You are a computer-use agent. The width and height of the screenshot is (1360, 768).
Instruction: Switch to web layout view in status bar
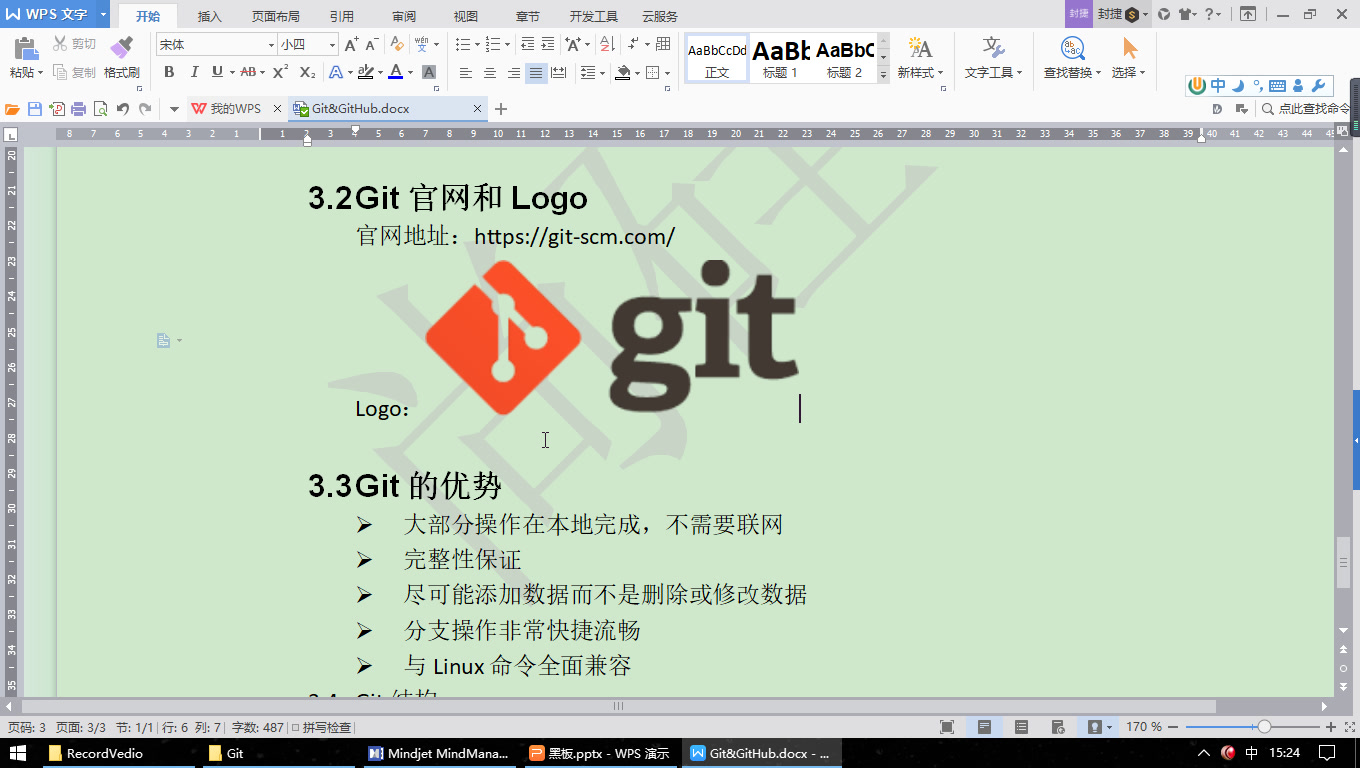pyautogui.click(x=1059, y=727)
